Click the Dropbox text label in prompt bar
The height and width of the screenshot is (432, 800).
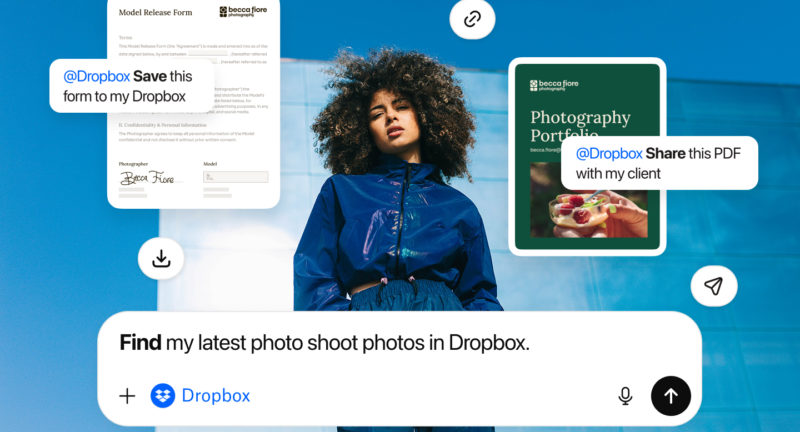coord(216,396)
